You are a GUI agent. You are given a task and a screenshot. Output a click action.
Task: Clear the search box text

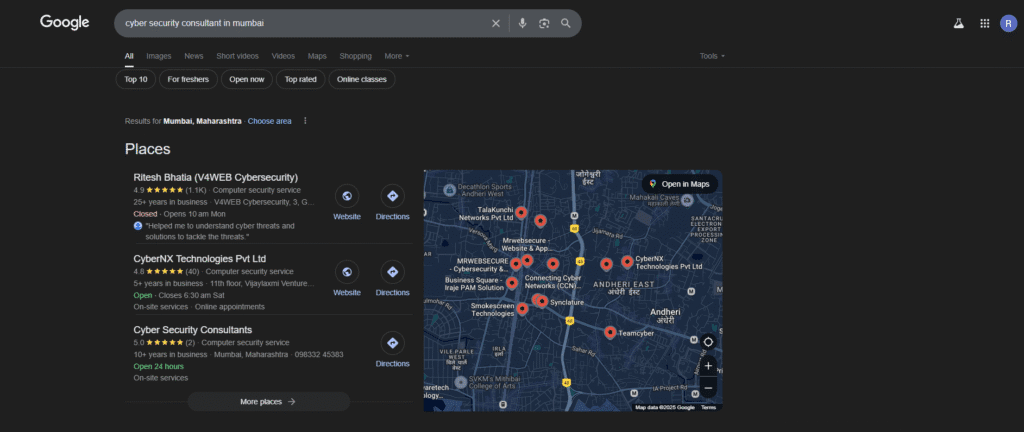[495, 23]
